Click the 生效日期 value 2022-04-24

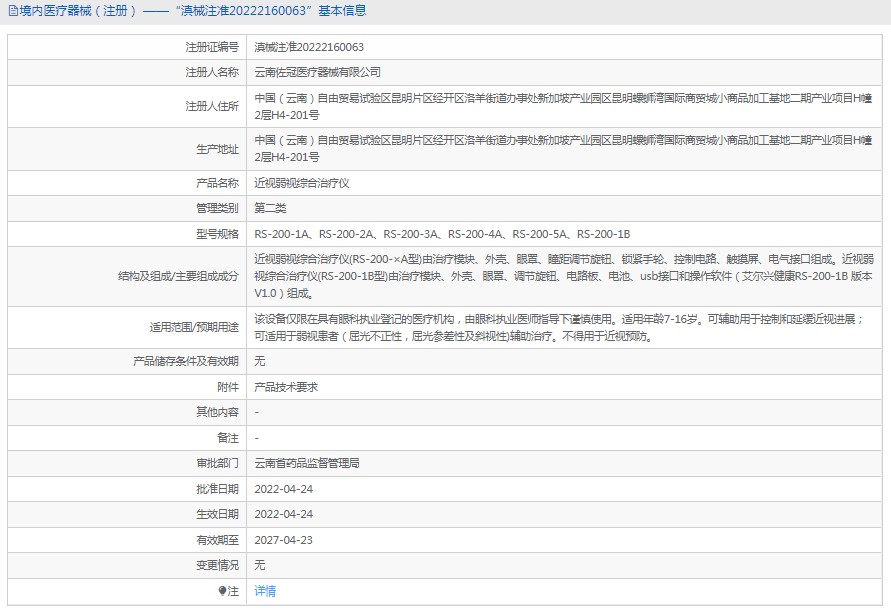pos(284,514)
